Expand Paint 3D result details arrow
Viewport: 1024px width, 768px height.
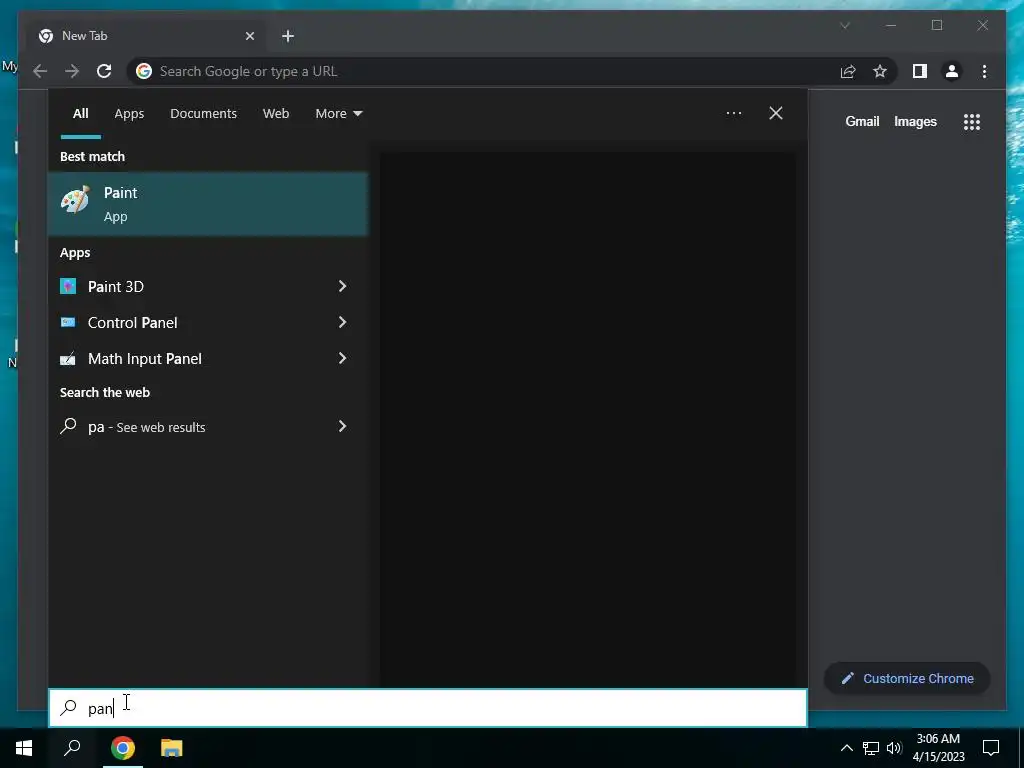click(342, 286)
